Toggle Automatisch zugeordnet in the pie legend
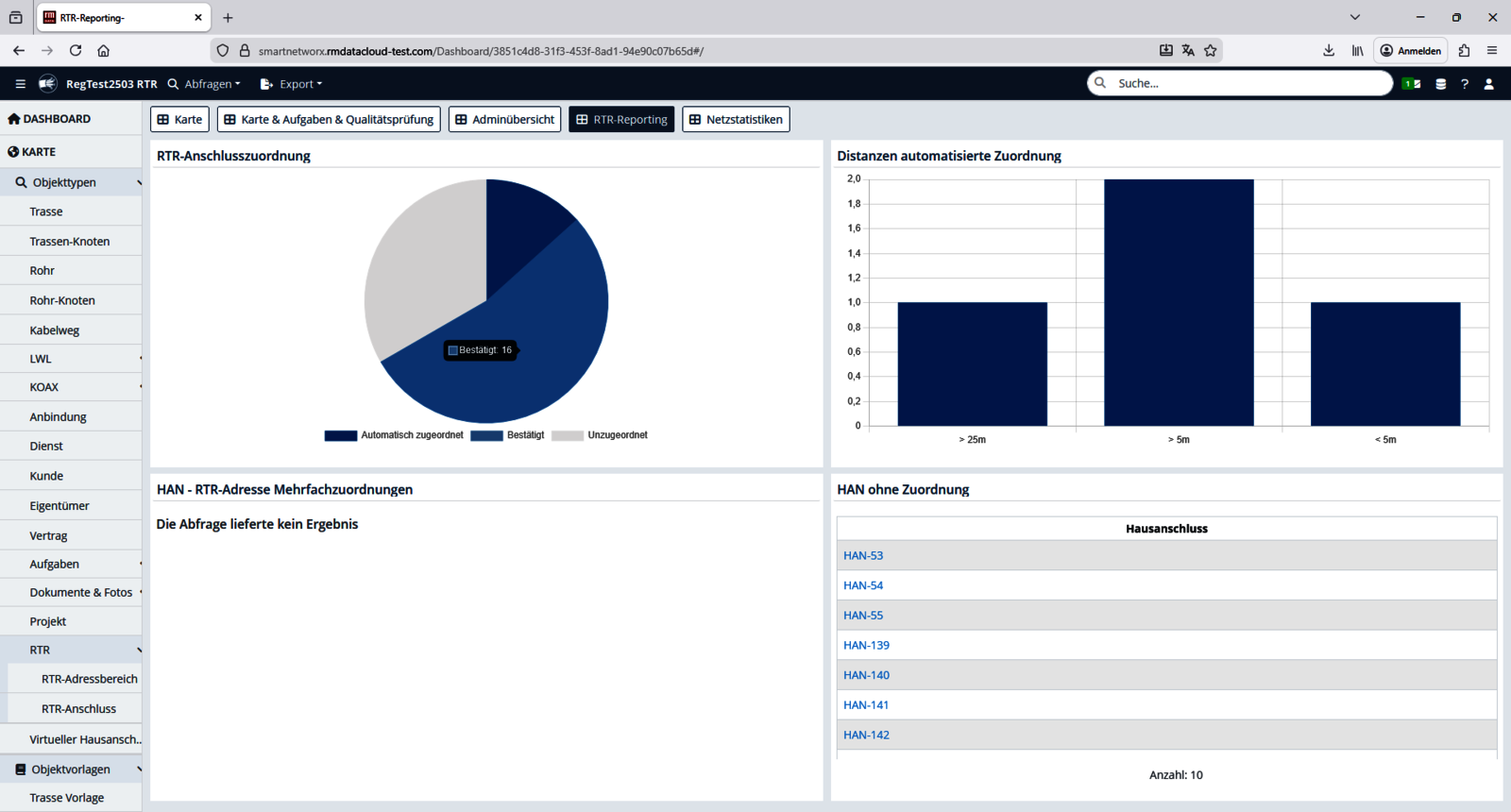This screenshot has height=812, width=1511. (394, 435)
